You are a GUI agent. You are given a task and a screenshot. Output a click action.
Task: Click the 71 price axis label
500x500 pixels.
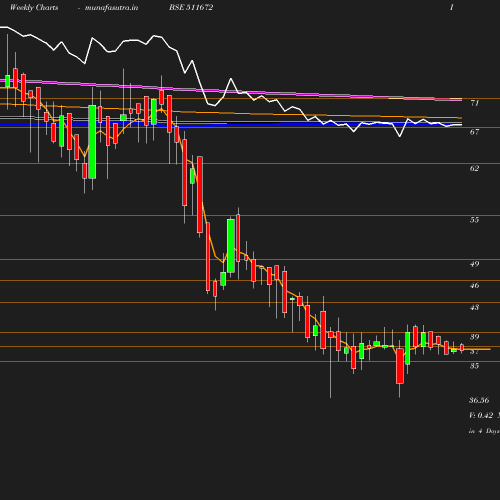tap(475, 103)
